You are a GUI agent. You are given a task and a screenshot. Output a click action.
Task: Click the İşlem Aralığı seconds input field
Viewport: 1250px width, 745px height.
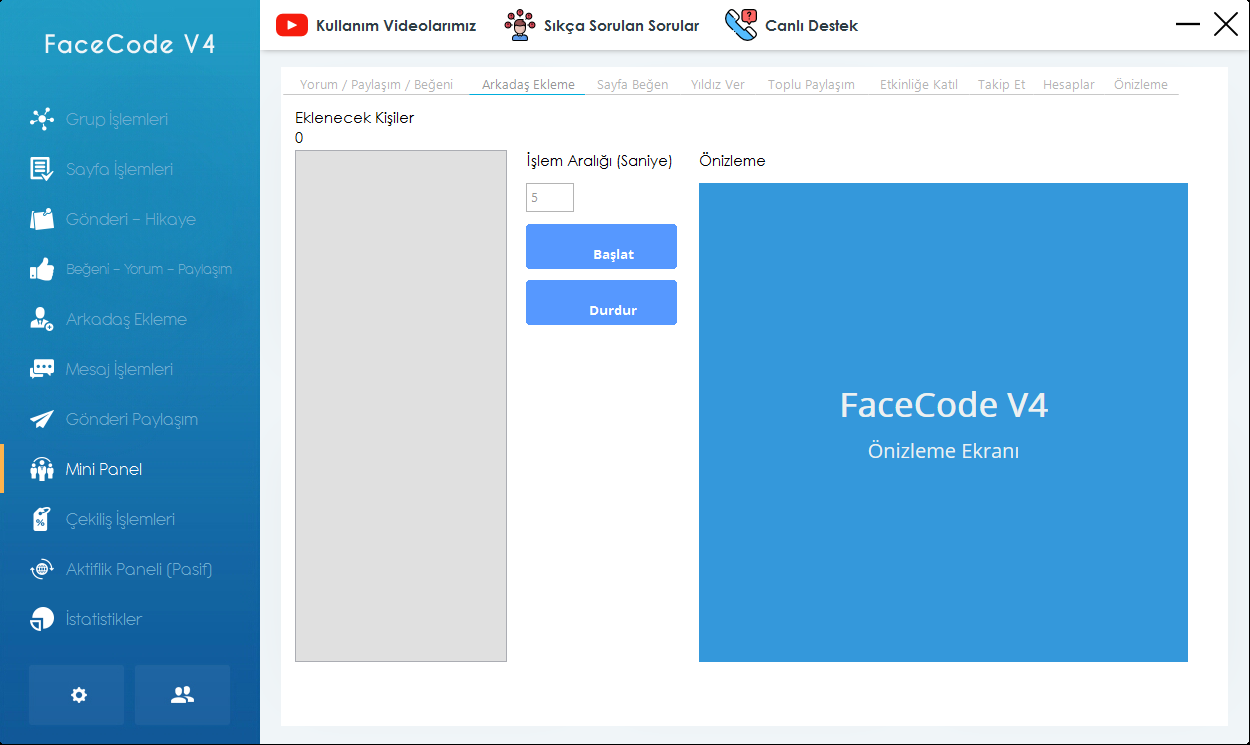tap(550, 198)
